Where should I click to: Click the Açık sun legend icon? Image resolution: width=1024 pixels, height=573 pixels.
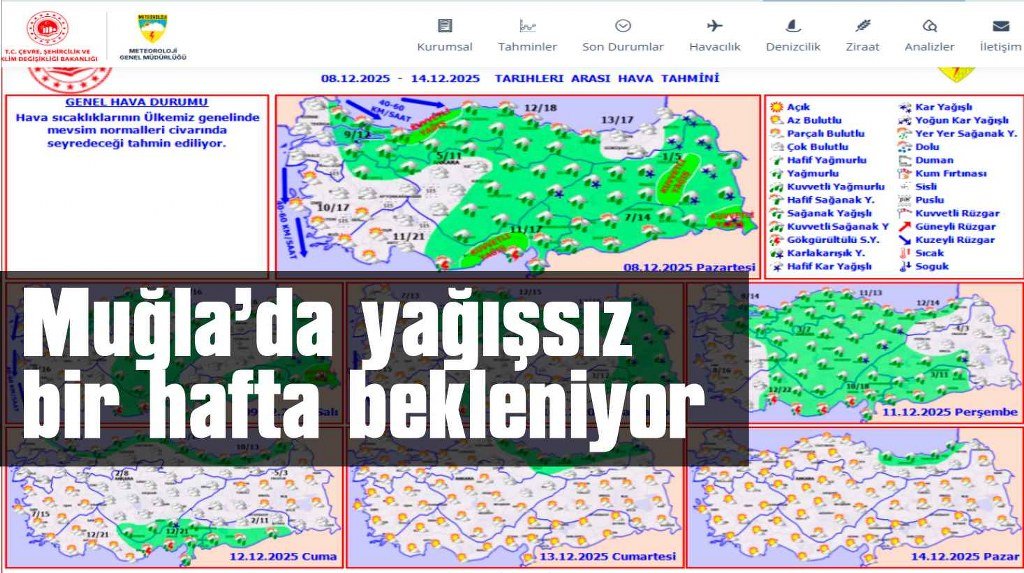click(x=775, y=107)
